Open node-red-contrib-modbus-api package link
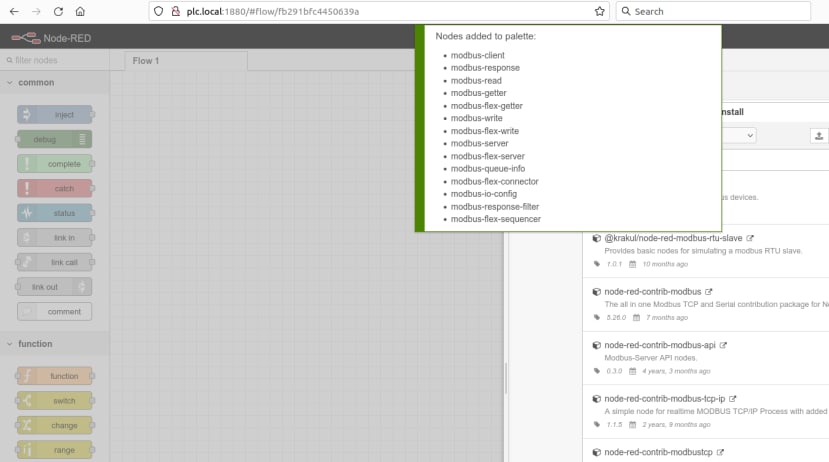Screen dimensions: 829x462 tap(660, 345)
